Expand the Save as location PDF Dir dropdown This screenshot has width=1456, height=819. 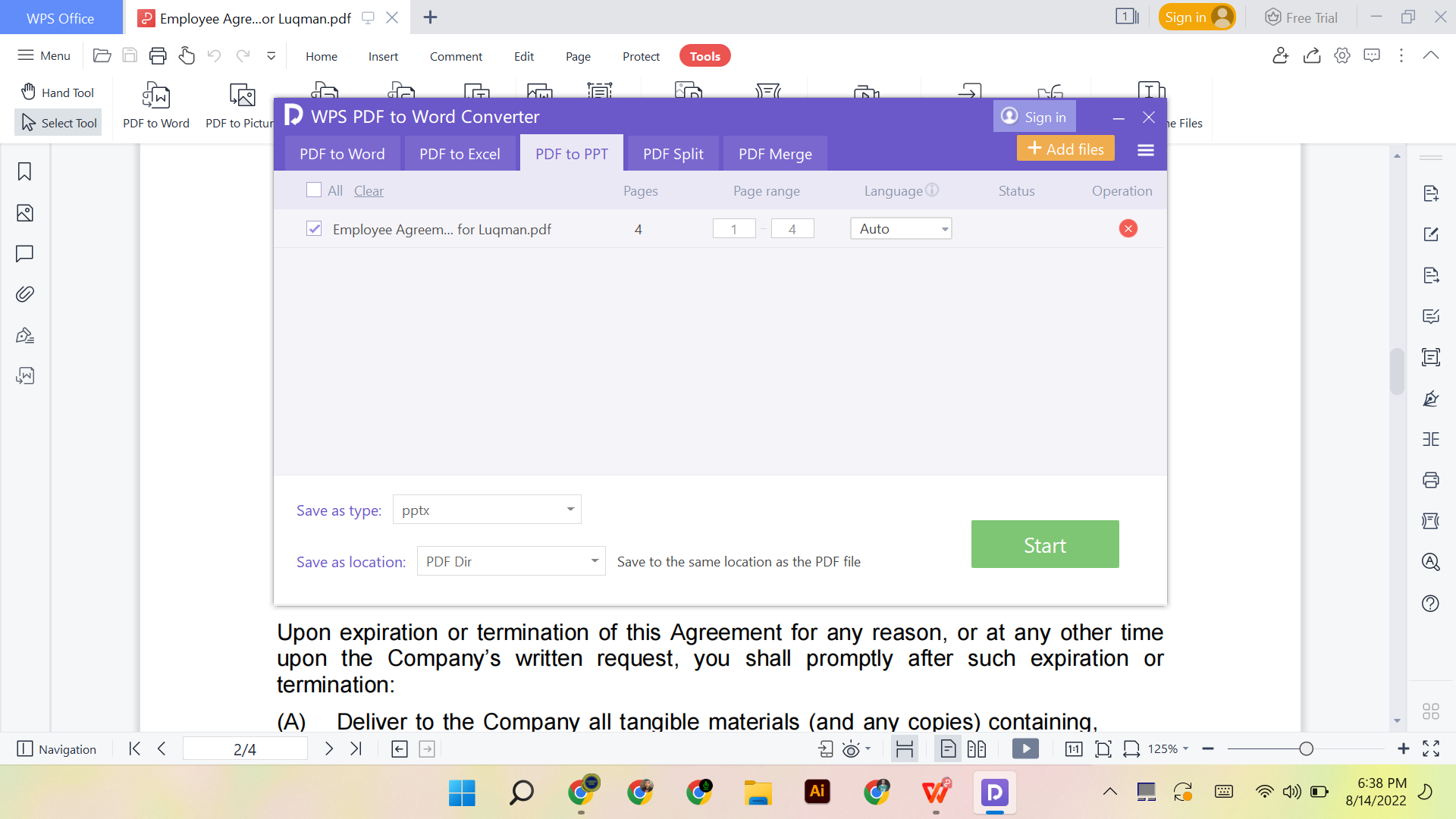(x=595, y=561)
